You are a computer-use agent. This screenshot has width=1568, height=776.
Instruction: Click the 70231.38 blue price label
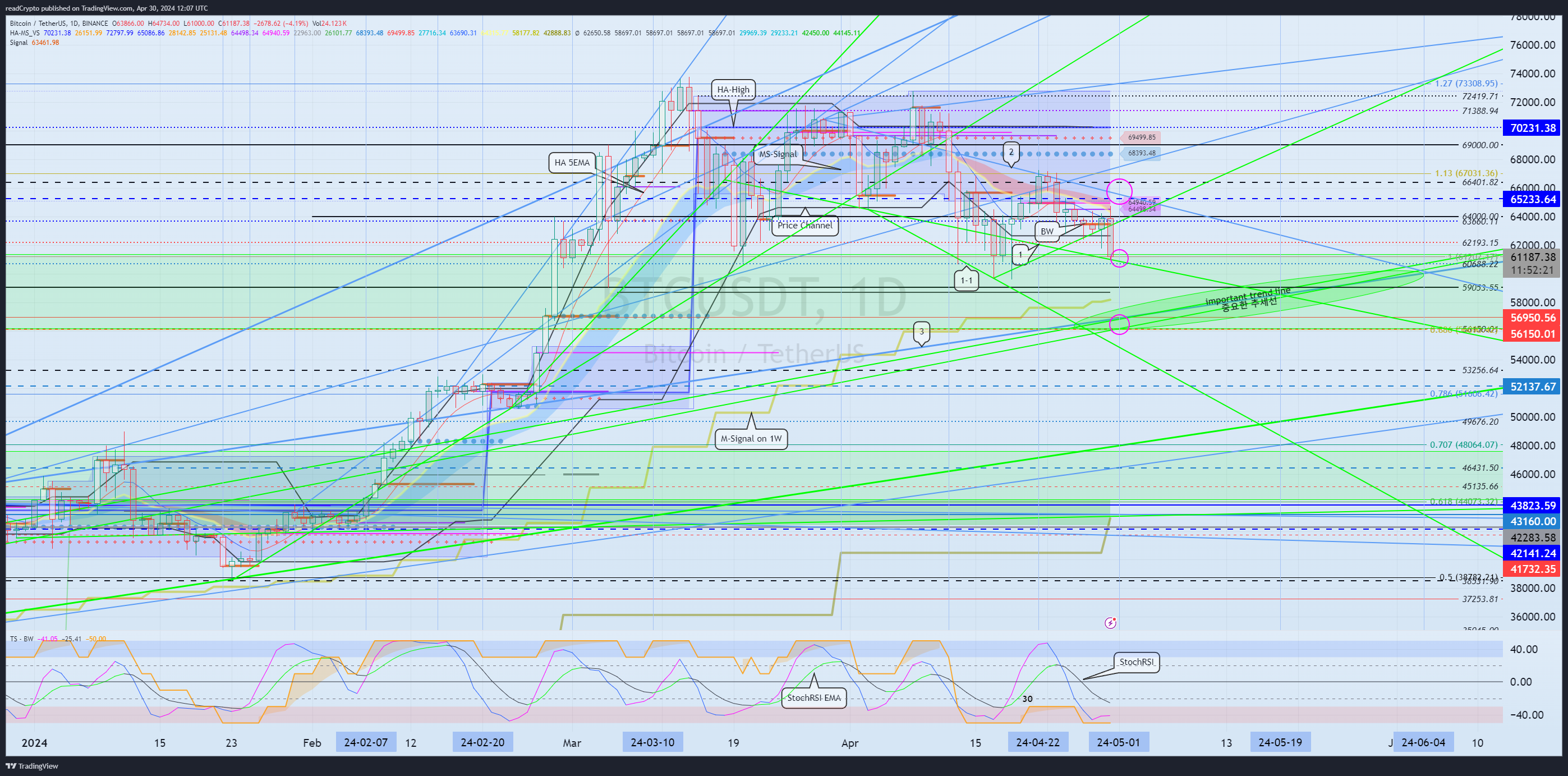click(1533, 128)
